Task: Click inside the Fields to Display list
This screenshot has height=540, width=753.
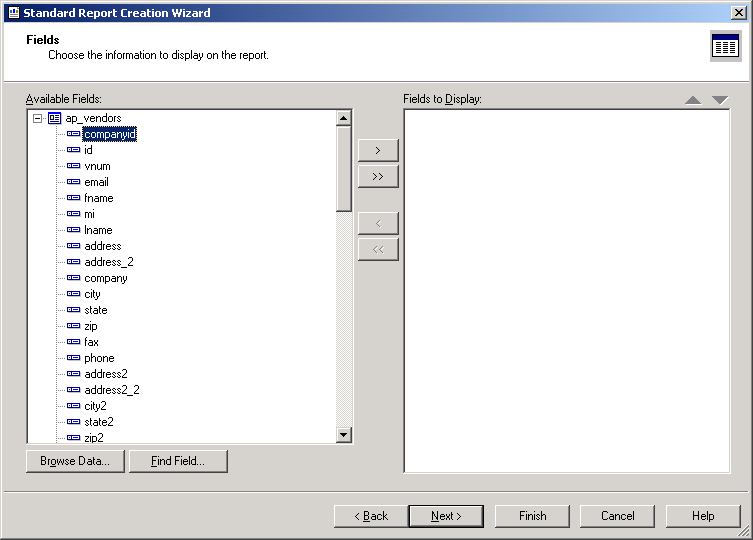Action: 566,290
